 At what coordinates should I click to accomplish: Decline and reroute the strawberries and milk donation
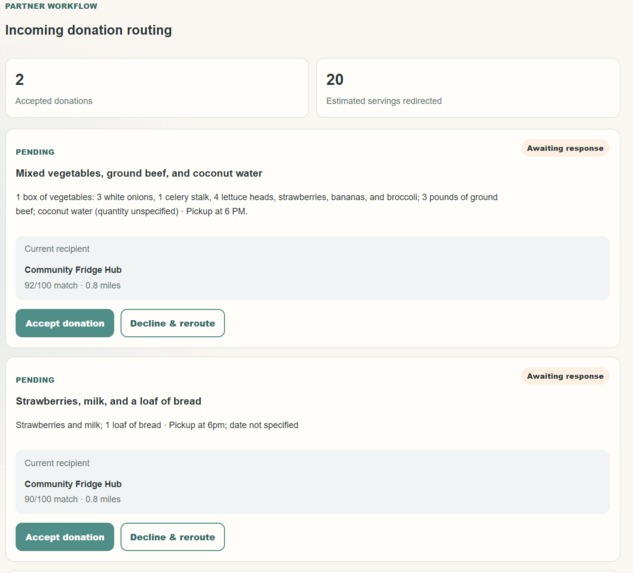point(172,537)
